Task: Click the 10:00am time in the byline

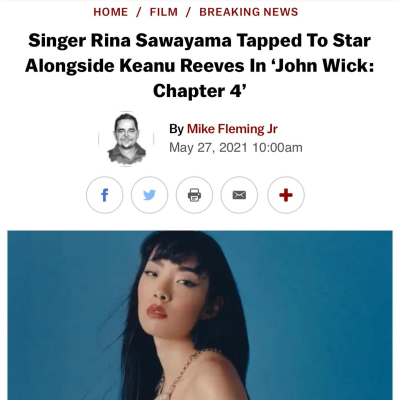Action: (277, 148)
